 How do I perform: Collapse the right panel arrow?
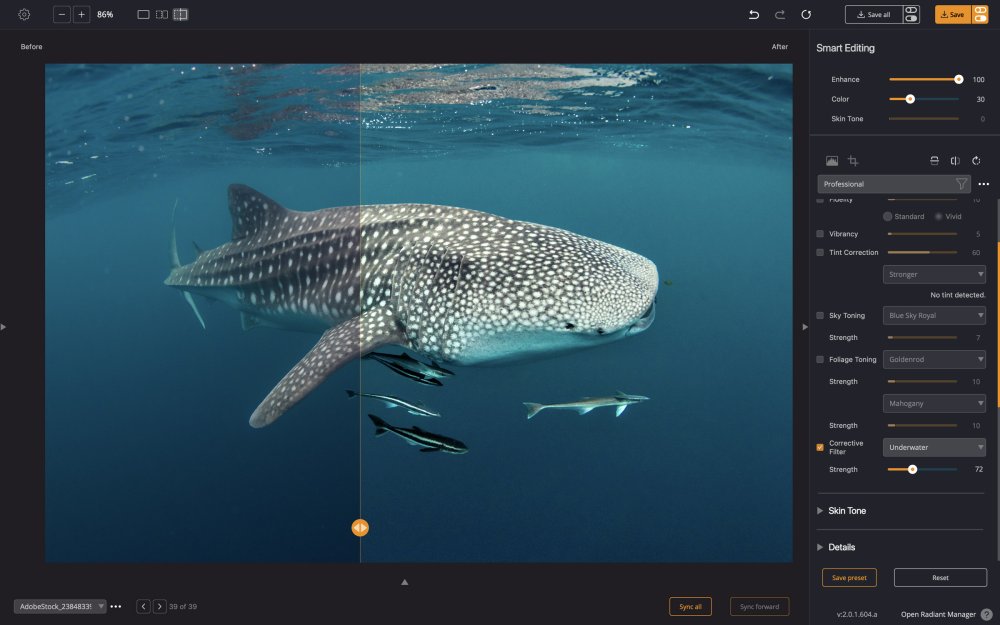tap(805, 327)
